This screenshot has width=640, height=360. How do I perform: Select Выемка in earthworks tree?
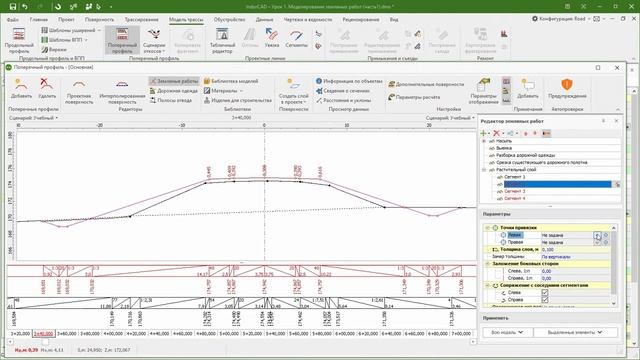pyautogui.click(x=504, y=148)
